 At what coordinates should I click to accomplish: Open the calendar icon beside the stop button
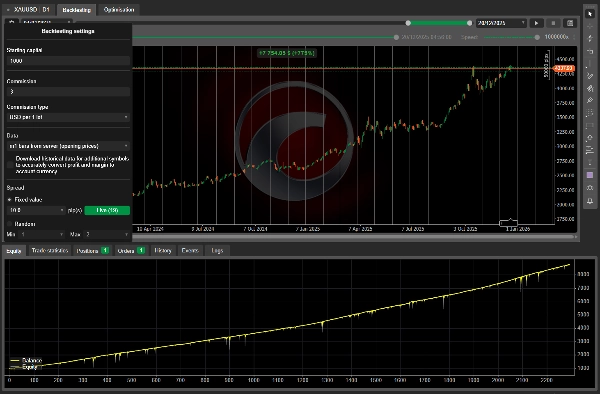click(x=570, y=23)
